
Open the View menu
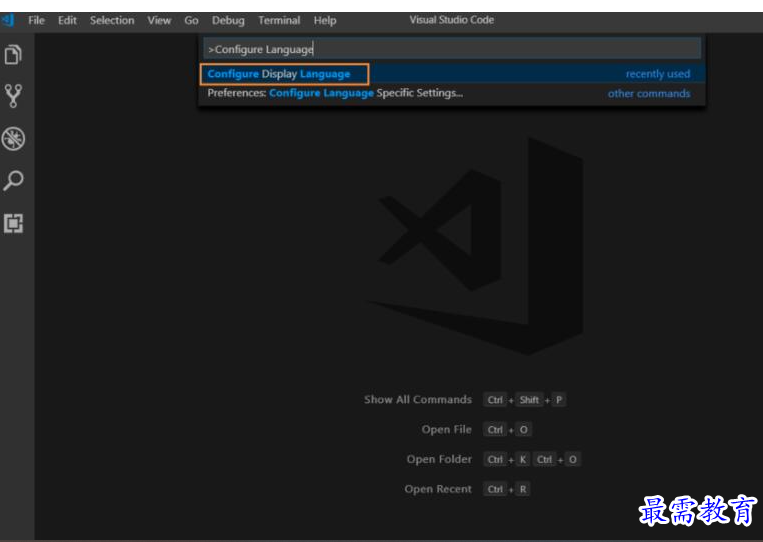click(x=159, y=20)
